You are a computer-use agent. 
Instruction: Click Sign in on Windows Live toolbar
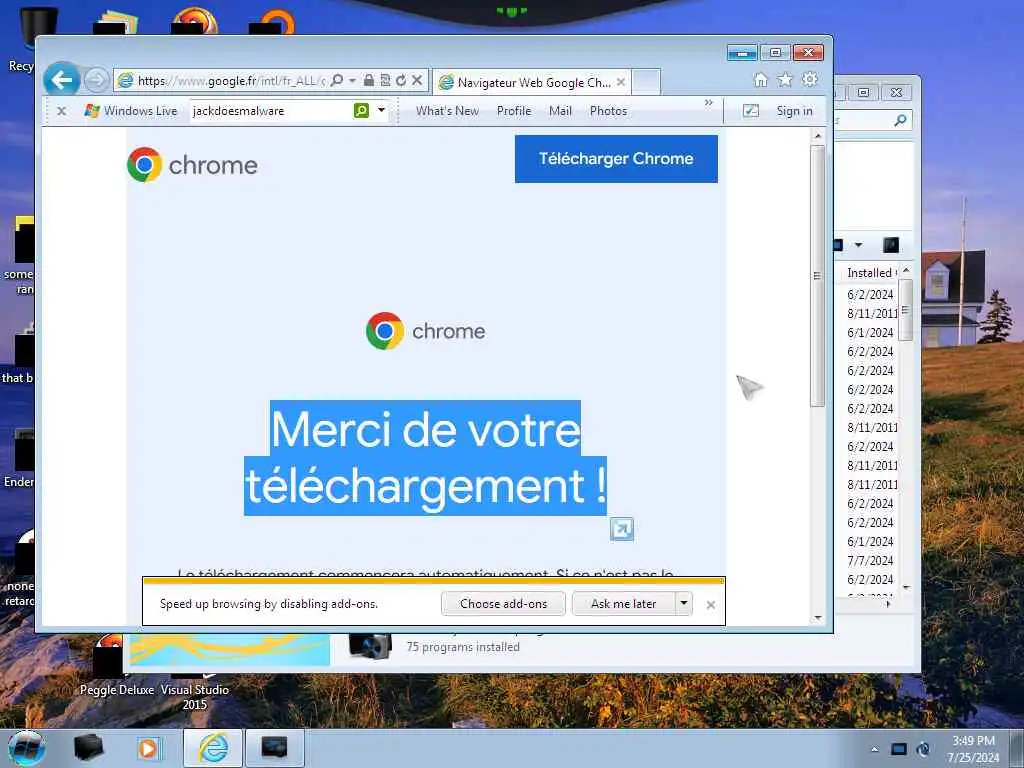pos(794,111)
